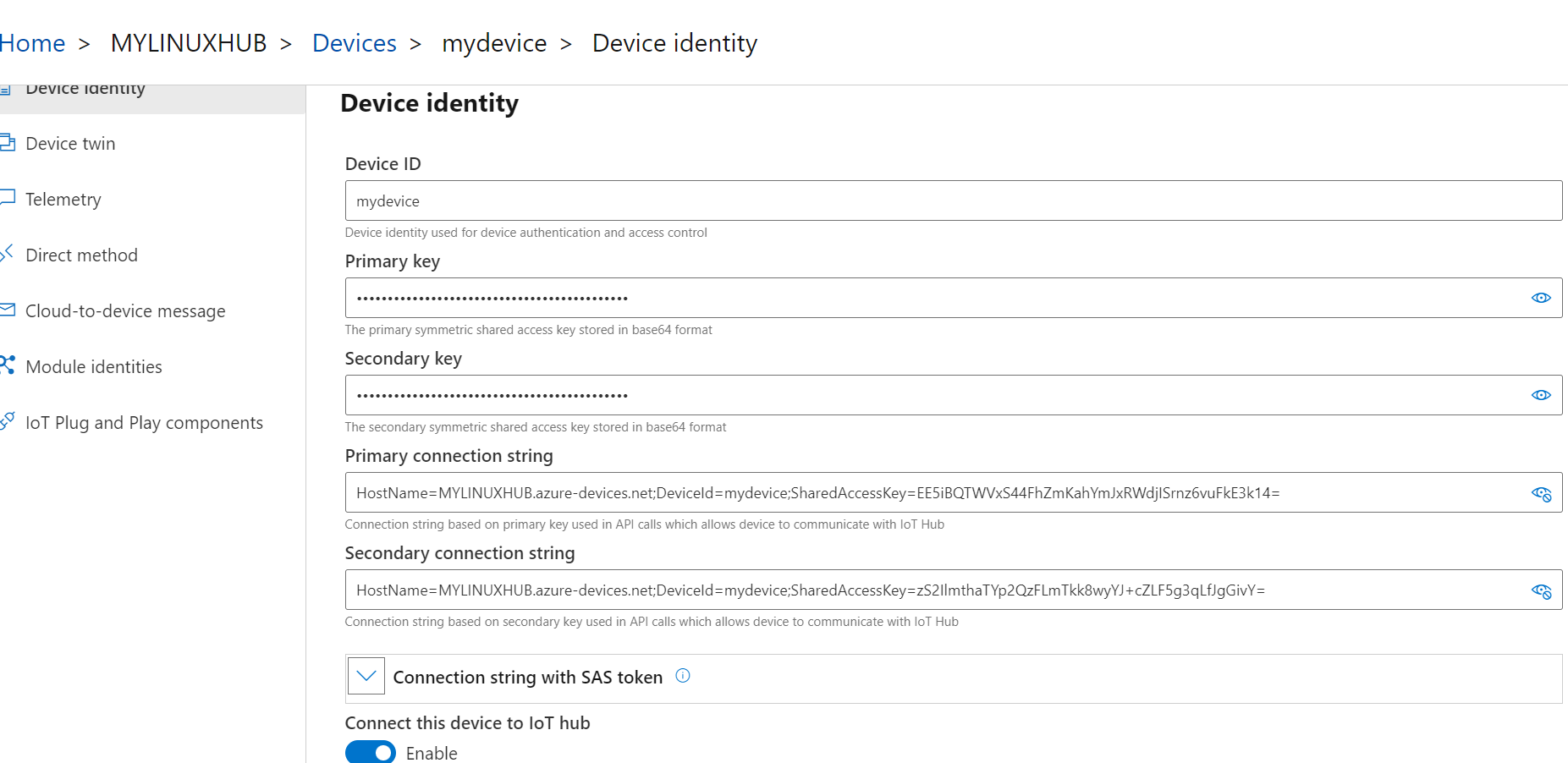Click the Module identities icon
The width and height of the screenshot is (1568, 763).
click(x=8, y=365)
